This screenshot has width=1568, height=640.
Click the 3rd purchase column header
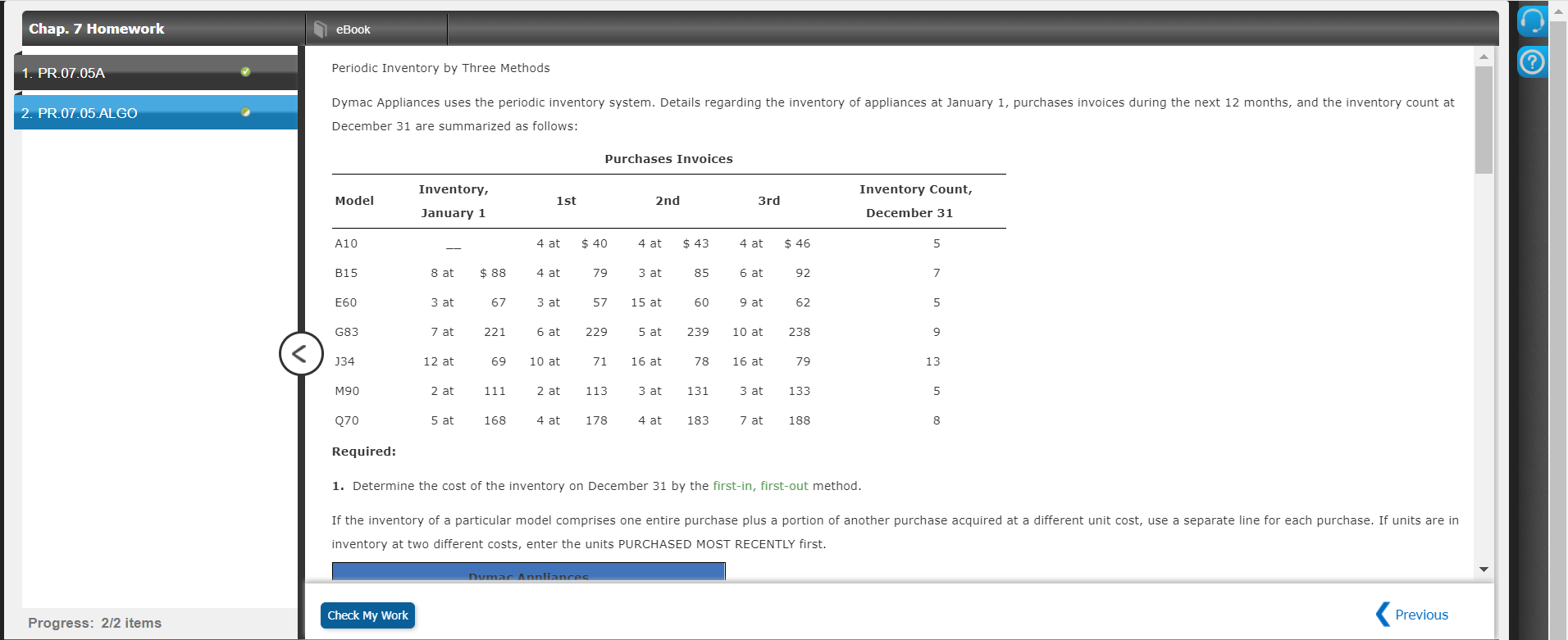768,201
